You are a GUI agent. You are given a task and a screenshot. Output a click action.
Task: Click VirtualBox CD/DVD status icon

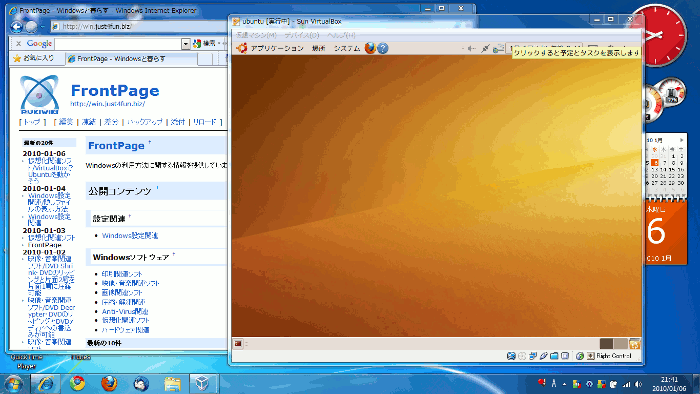tap(522, 356)
